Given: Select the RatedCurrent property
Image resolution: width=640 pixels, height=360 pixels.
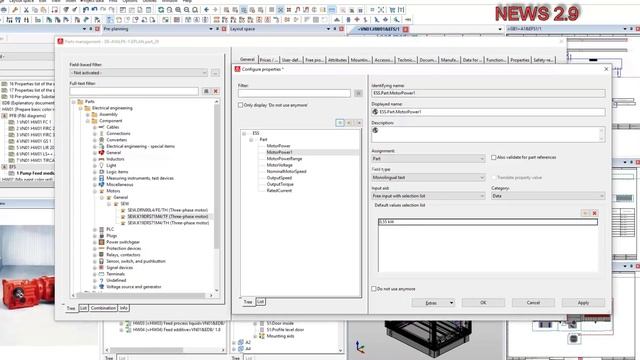Looking at the screenshot, I should pyautogui.click(x=279, y=191).
